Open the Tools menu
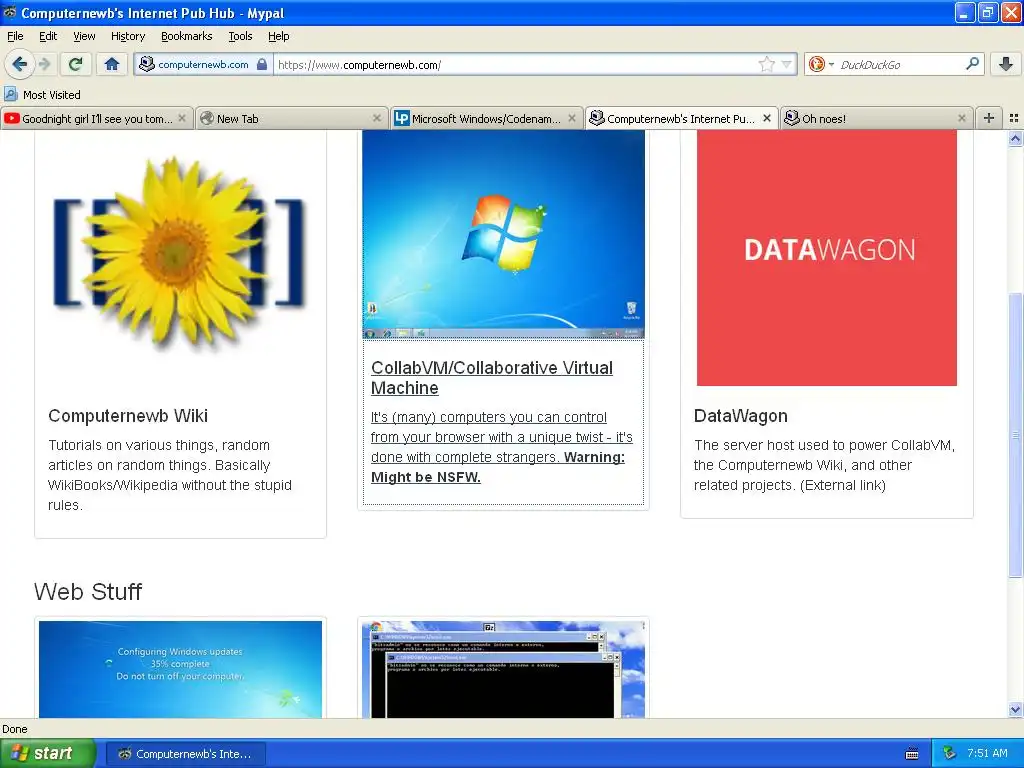 (x=240, y=36)
